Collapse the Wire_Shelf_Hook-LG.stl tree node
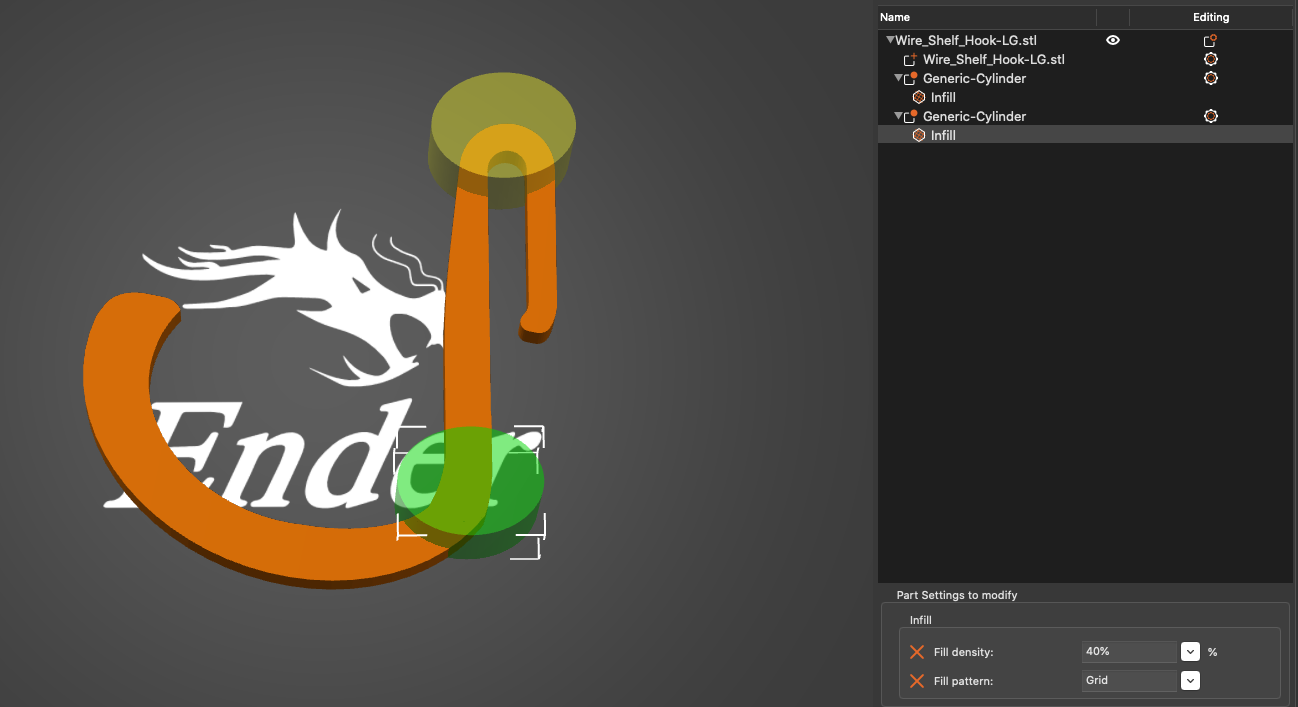 coord(890,41)
